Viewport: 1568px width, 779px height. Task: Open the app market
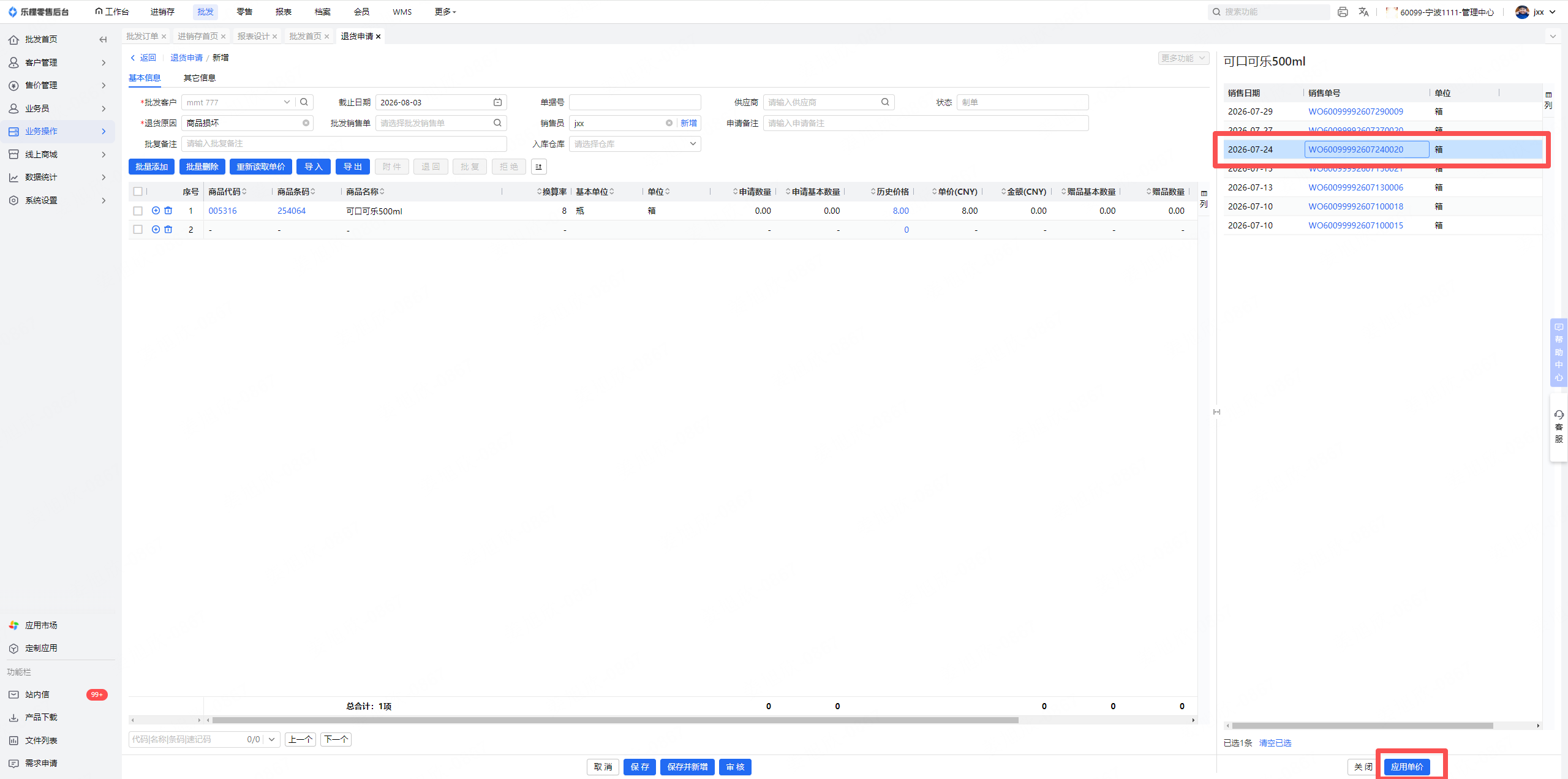click(x=41, y=625)
